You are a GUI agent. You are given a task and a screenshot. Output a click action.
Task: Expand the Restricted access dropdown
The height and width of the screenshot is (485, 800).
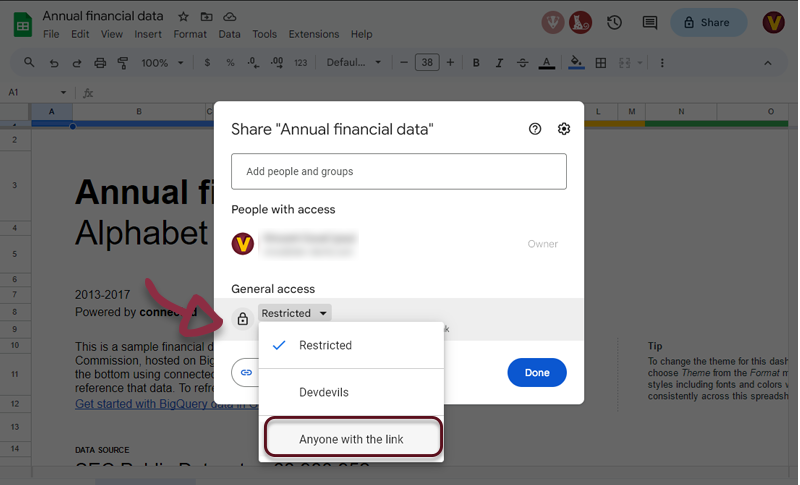tap(294, 313)
